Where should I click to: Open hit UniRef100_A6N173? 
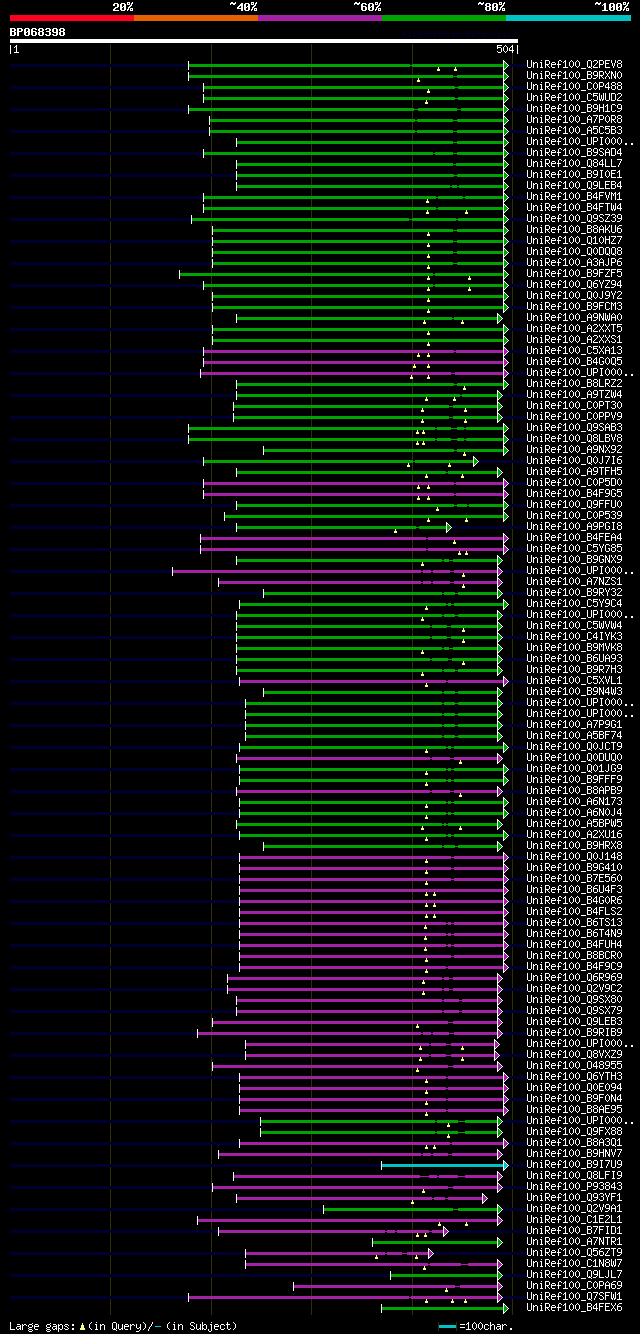(x=574, y=801)
